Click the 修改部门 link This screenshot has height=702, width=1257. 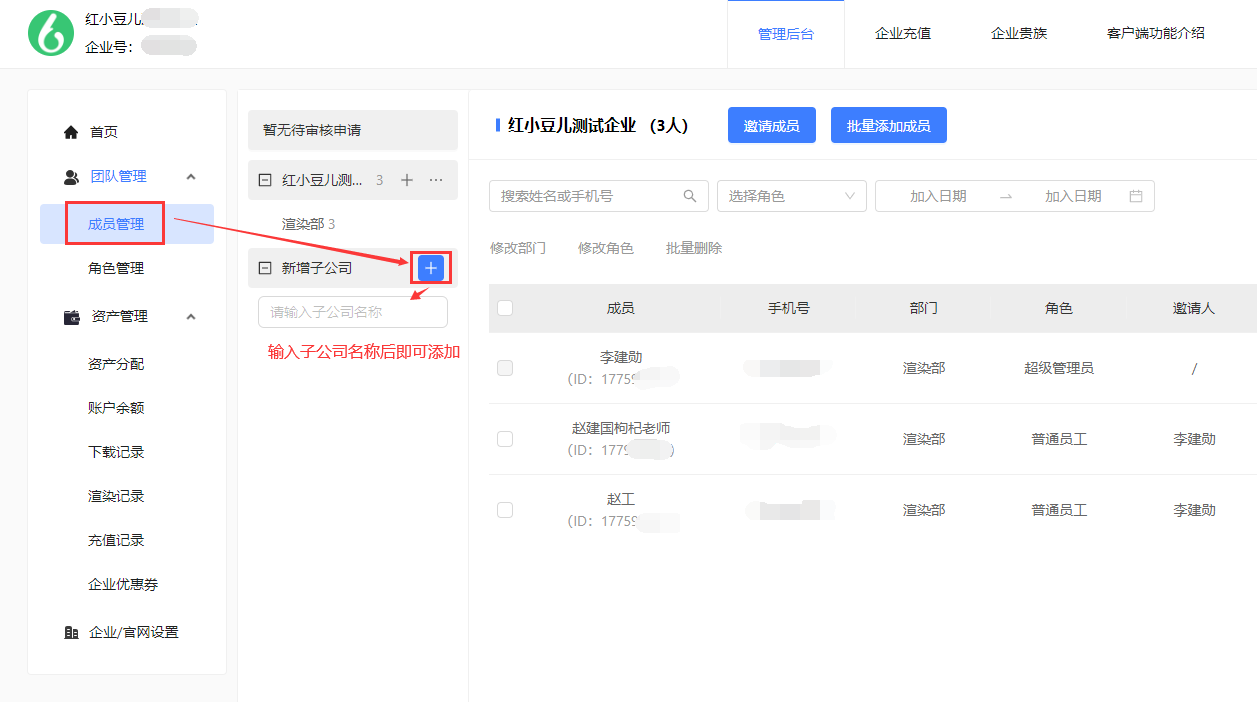(x=518, y=248)
